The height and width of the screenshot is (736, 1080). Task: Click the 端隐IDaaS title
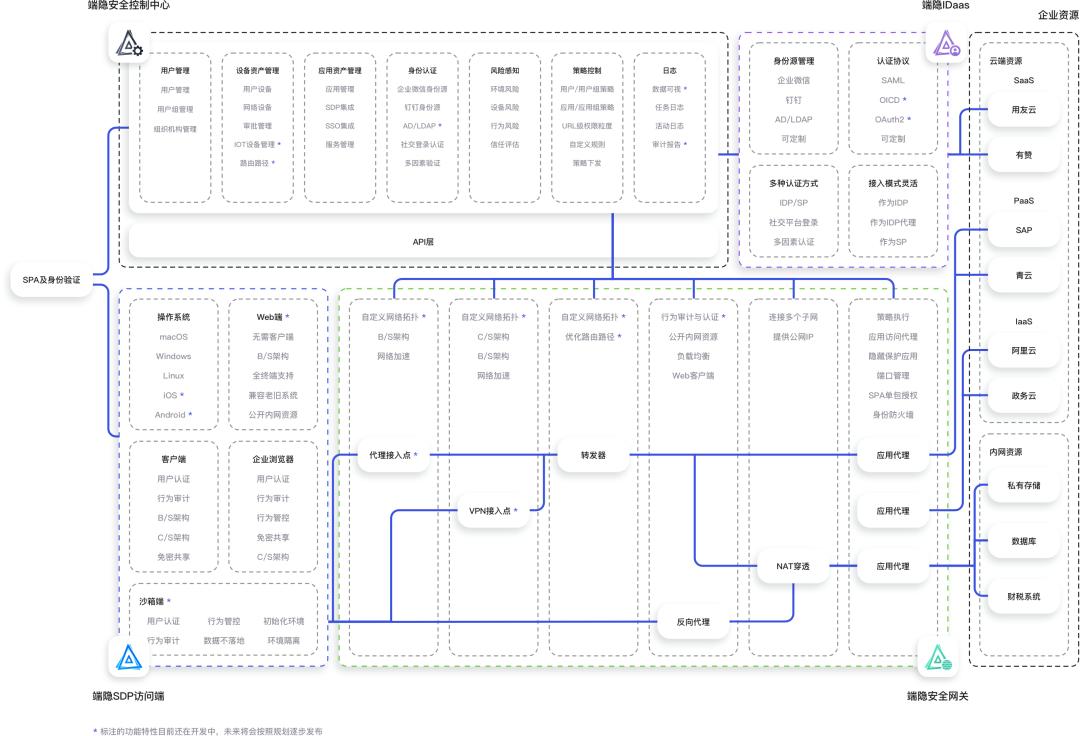pos(946,6)
